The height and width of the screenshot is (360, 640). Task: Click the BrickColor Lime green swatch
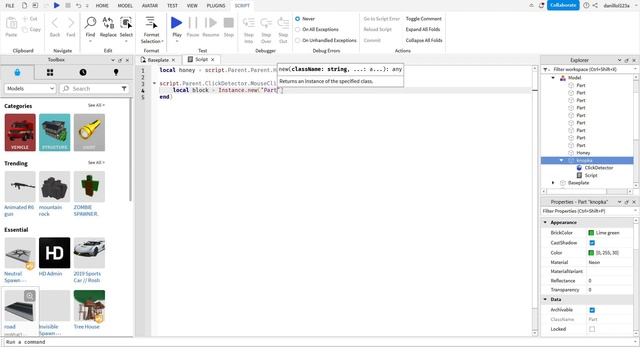[591, 233]
